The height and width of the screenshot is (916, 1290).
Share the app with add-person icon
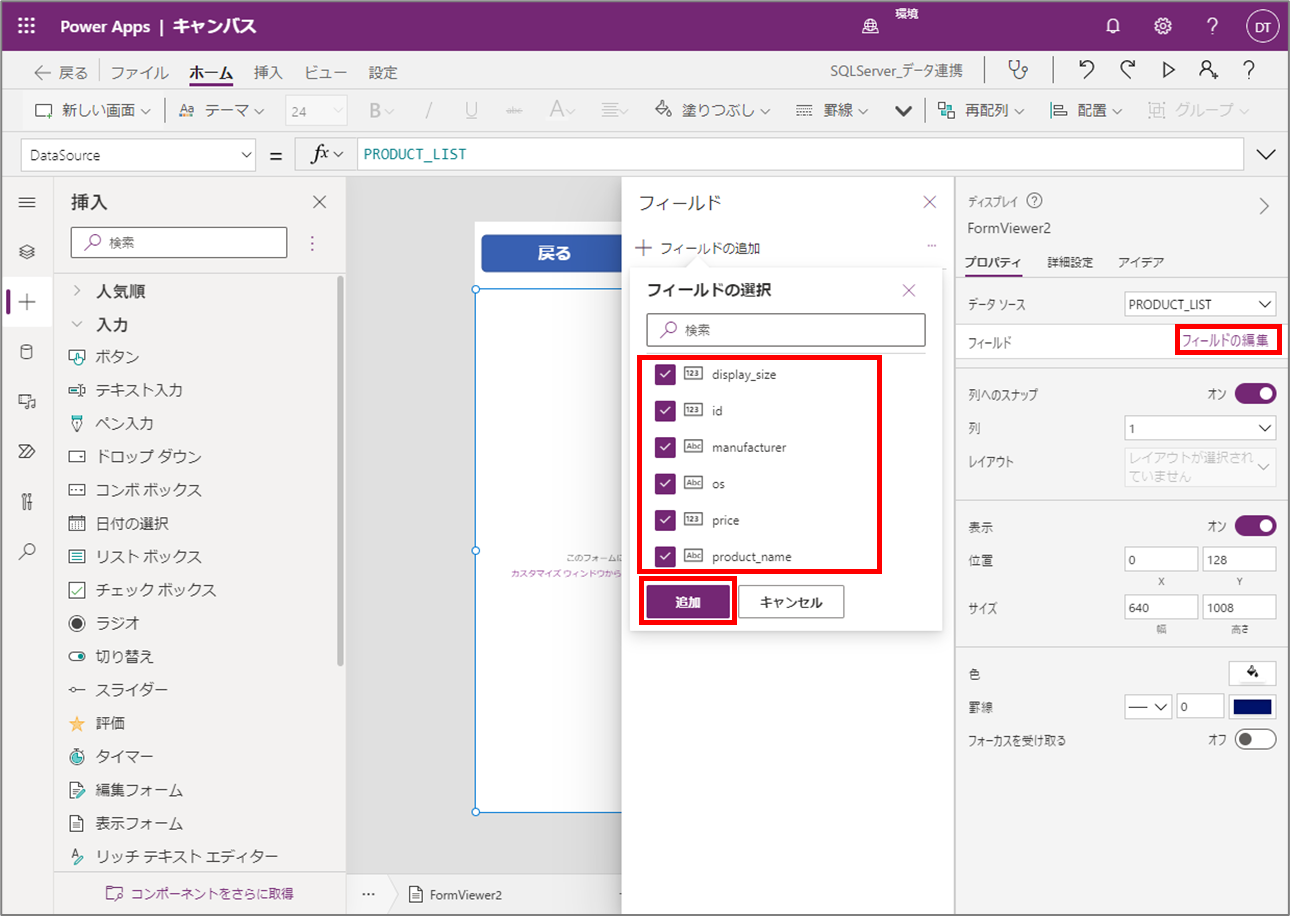click(1208, 70)
